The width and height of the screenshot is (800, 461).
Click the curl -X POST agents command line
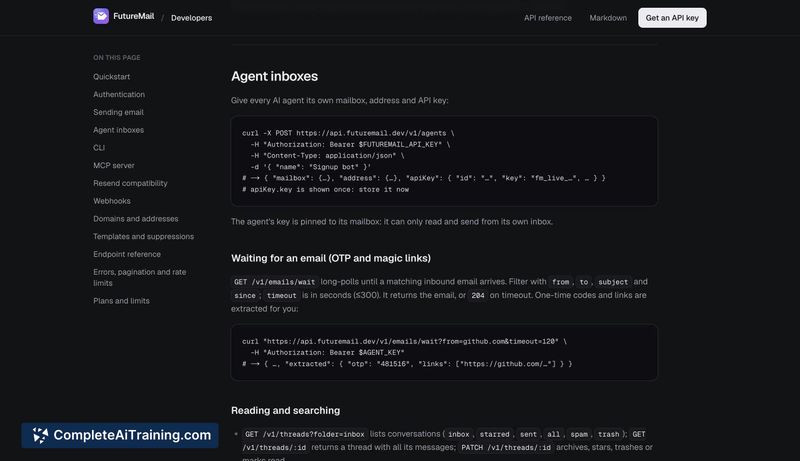coord(348,133)
